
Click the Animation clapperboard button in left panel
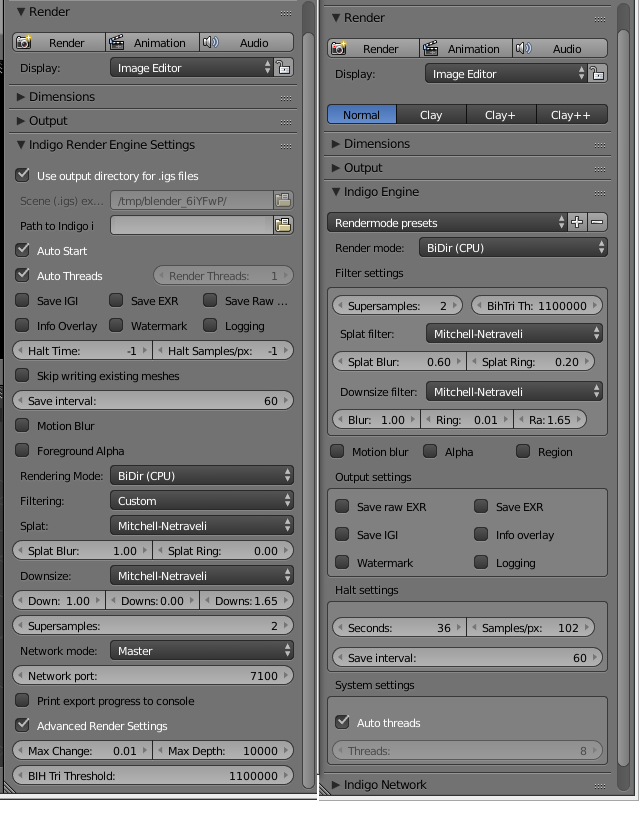[x=152, y=43]
